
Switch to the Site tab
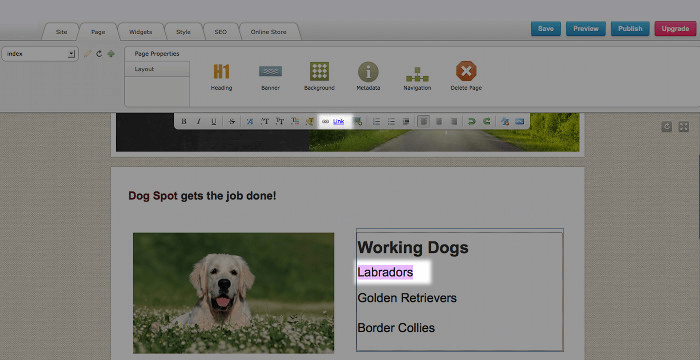tap(61, 32)
